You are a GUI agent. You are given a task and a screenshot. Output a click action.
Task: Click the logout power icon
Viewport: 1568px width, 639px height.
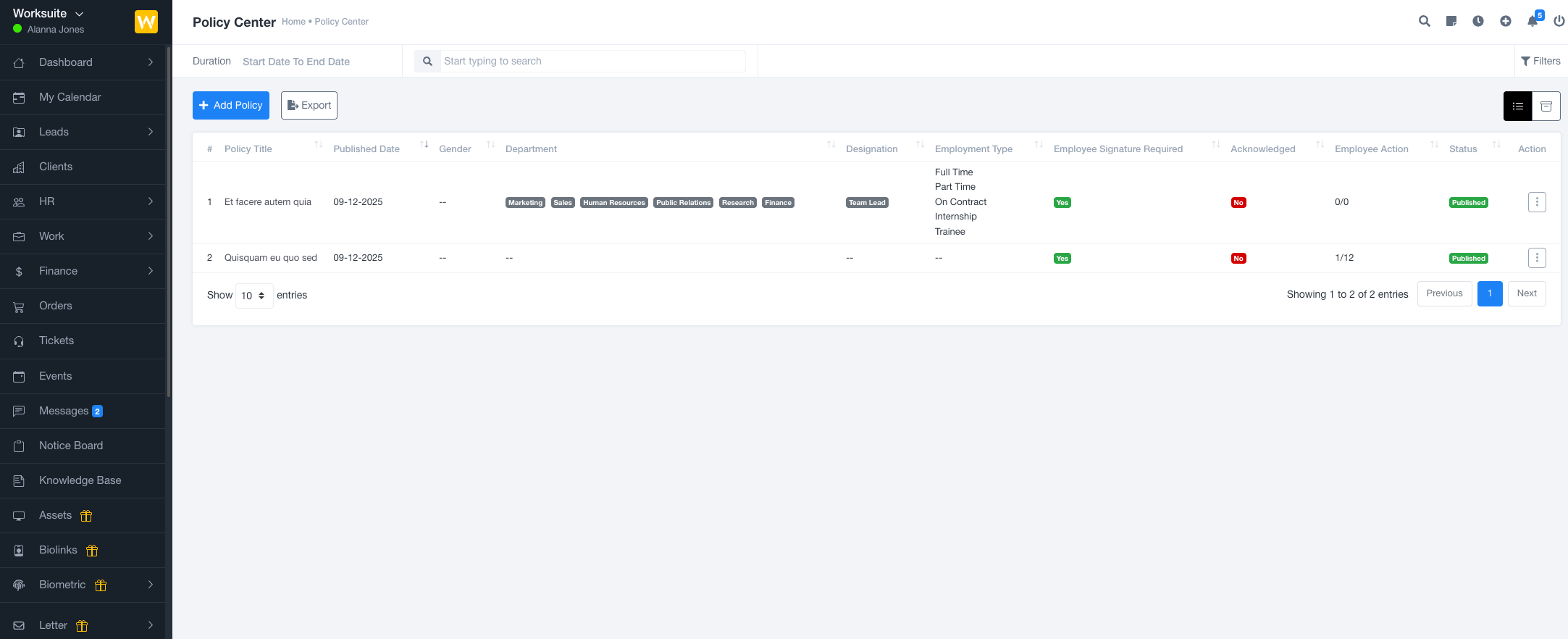pos(1559,22)
